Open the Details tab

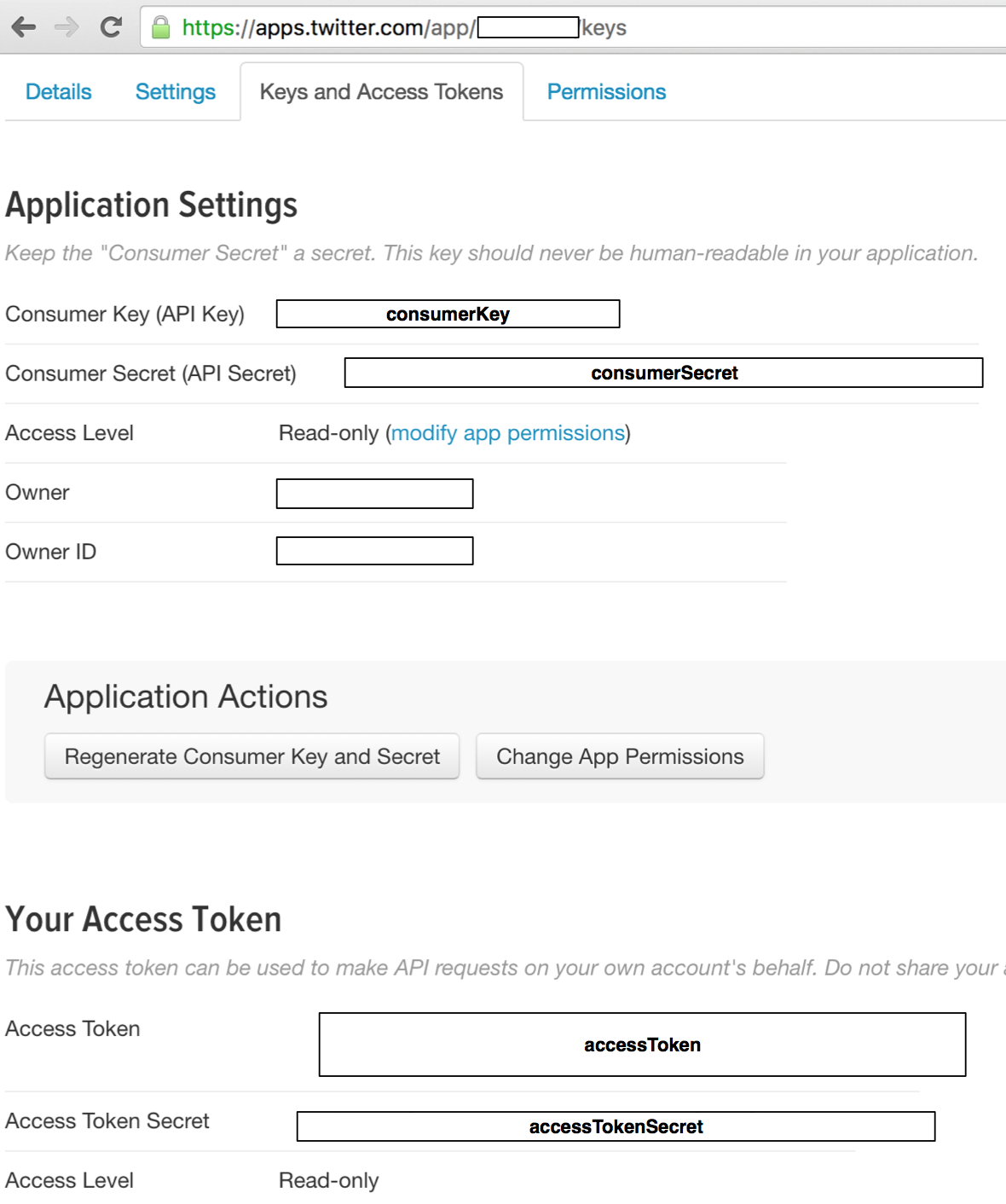(58, 92)
